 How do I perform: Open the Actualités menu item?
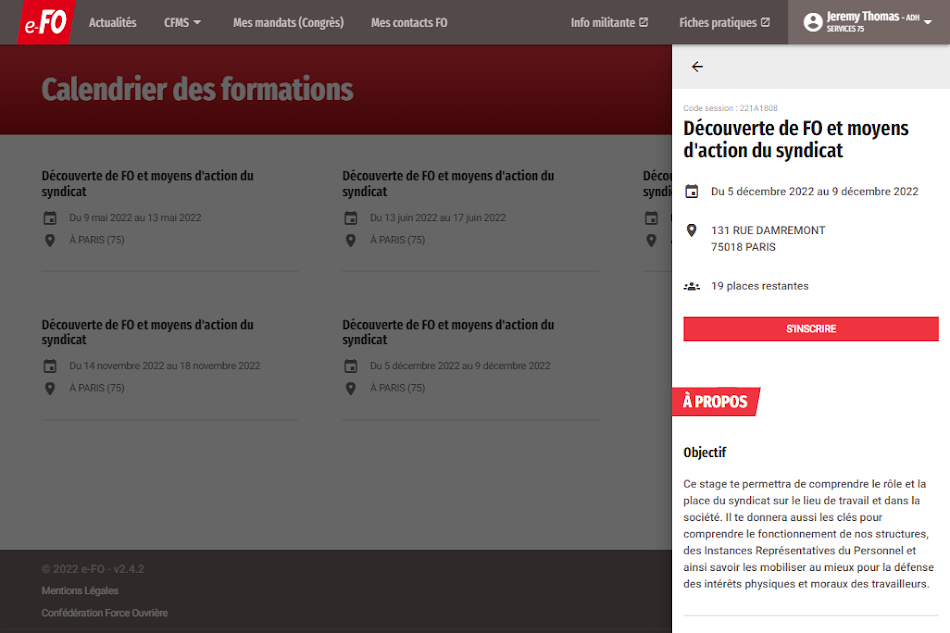[x=112, y=22]
